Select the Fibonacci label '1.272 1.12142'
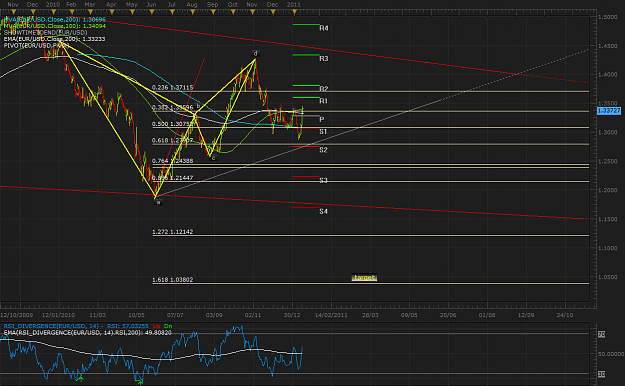 pyautogui.click(x=173, y=232)
